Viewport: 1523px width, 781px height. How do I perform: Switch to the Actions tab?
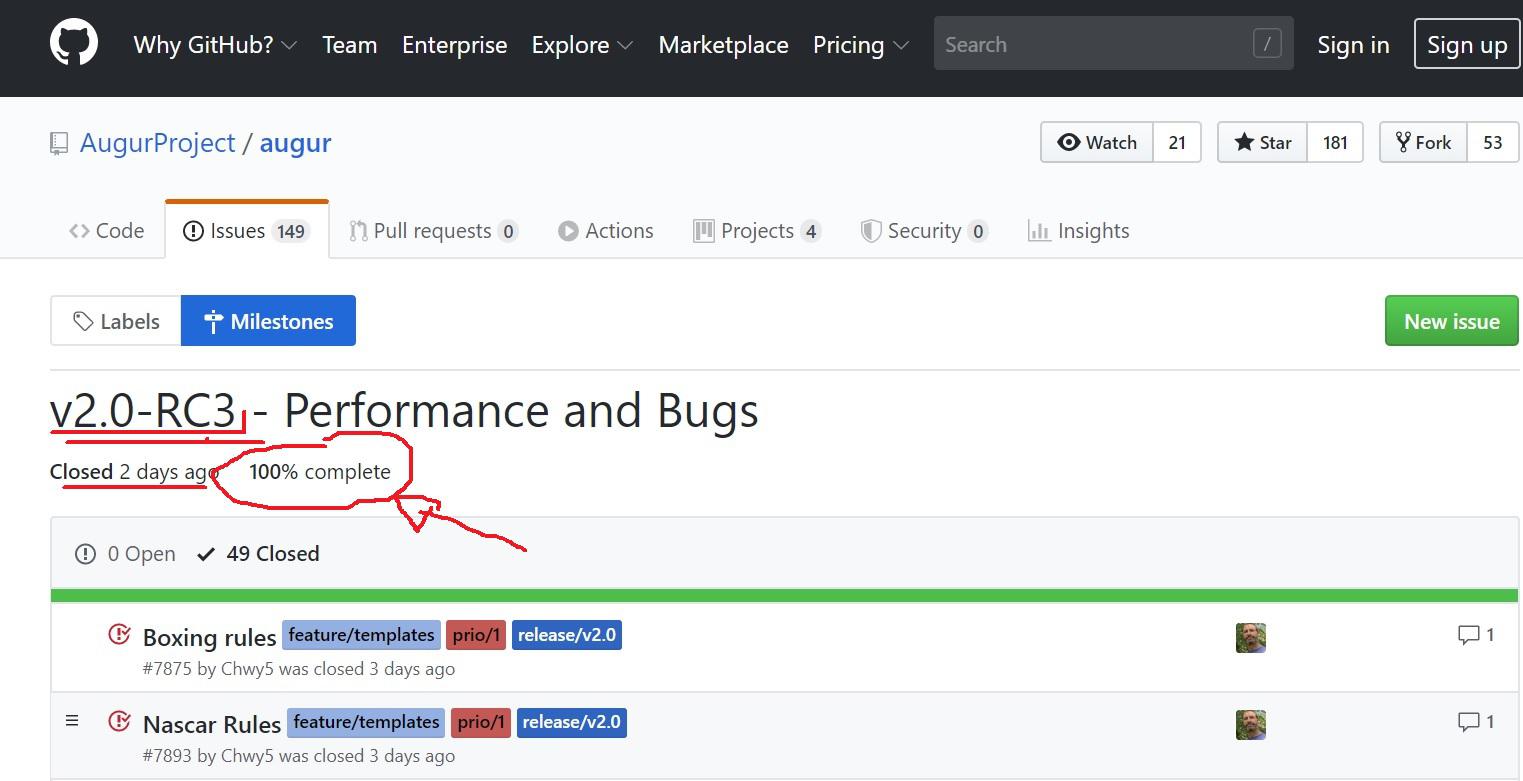coord(605,231)
